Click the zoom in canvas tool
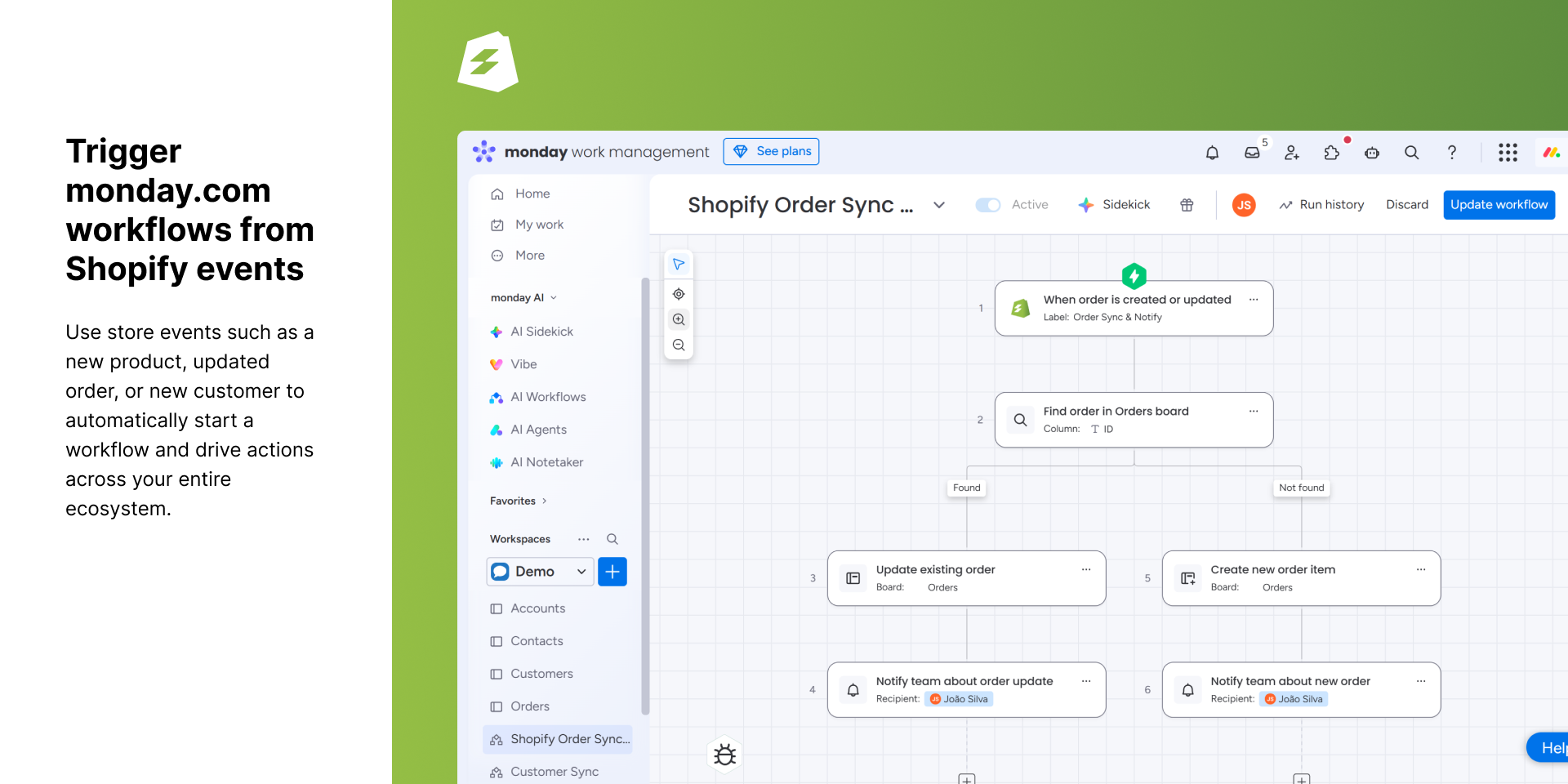 [679, 319]
